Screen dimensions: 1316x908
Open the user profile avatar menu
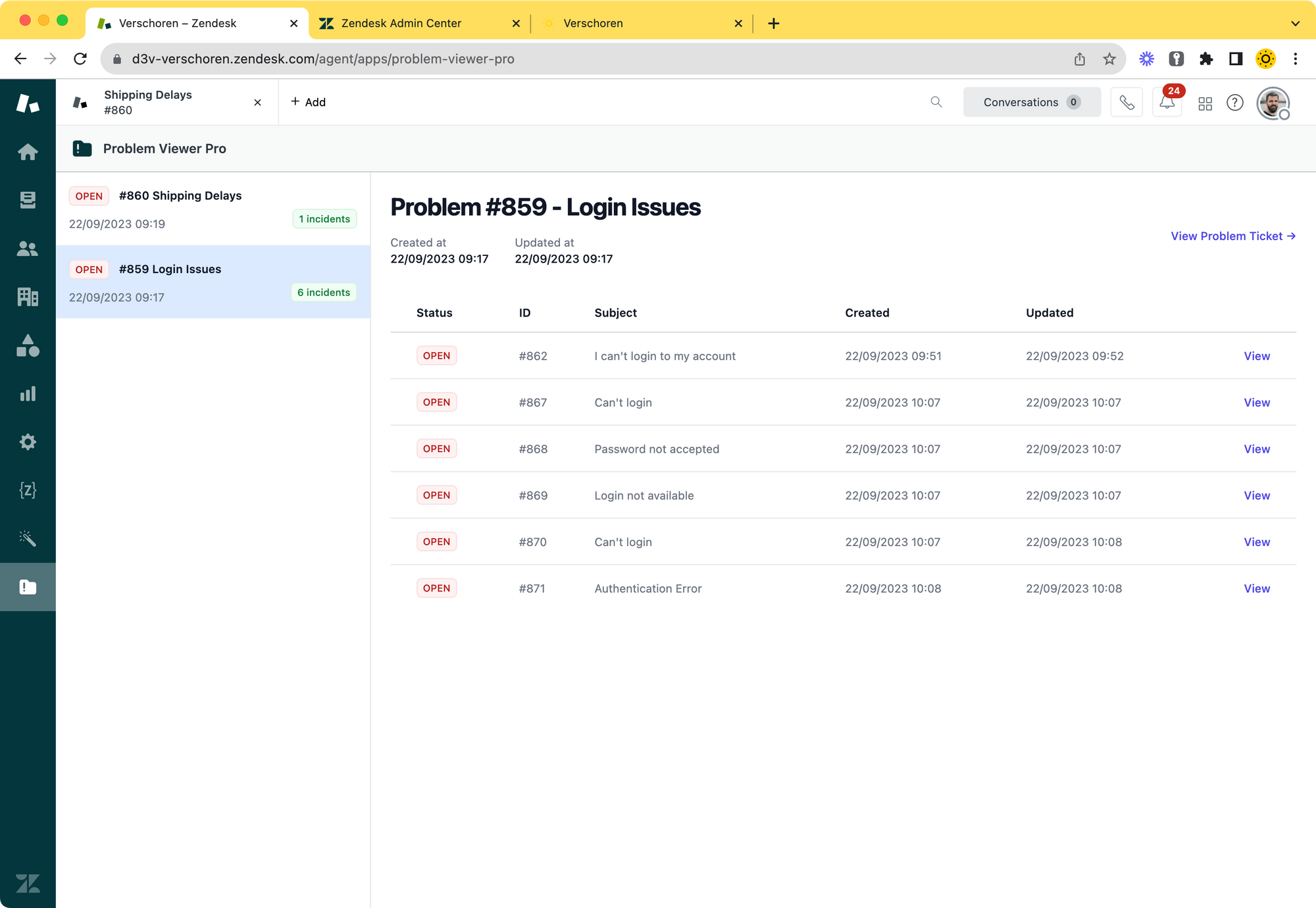click(1273, 103)
